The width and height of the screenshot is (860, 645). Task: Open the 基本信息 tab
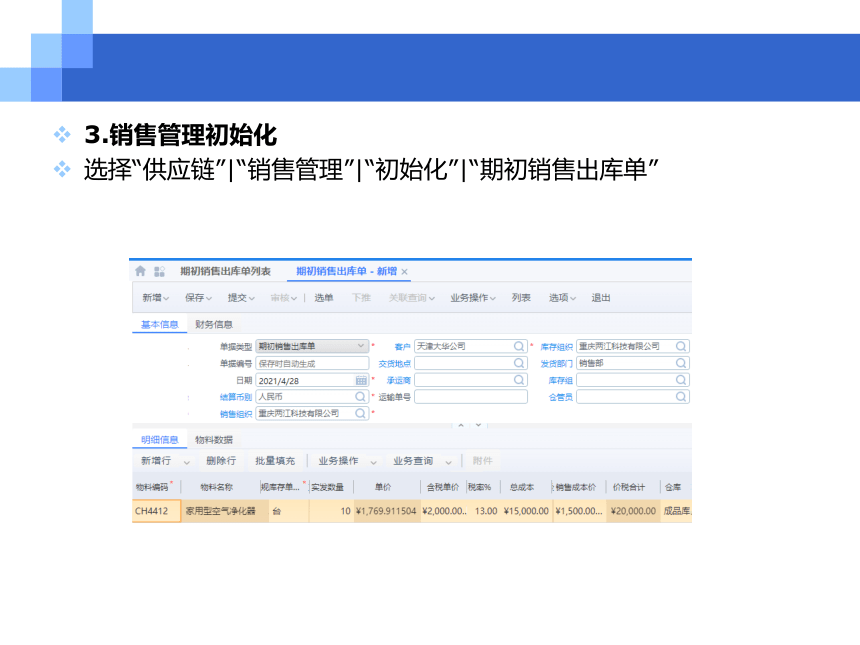pos(160,324)
